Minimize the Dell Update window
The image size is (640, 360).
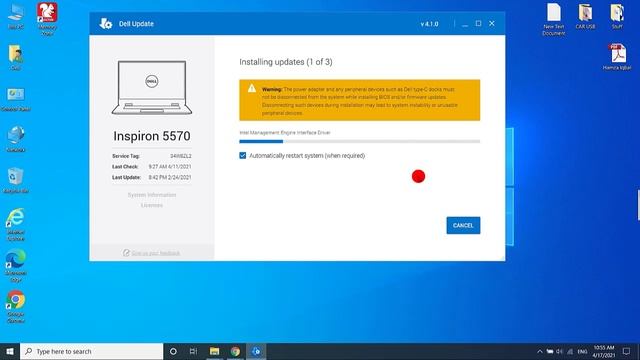click(x=465, y=24)
